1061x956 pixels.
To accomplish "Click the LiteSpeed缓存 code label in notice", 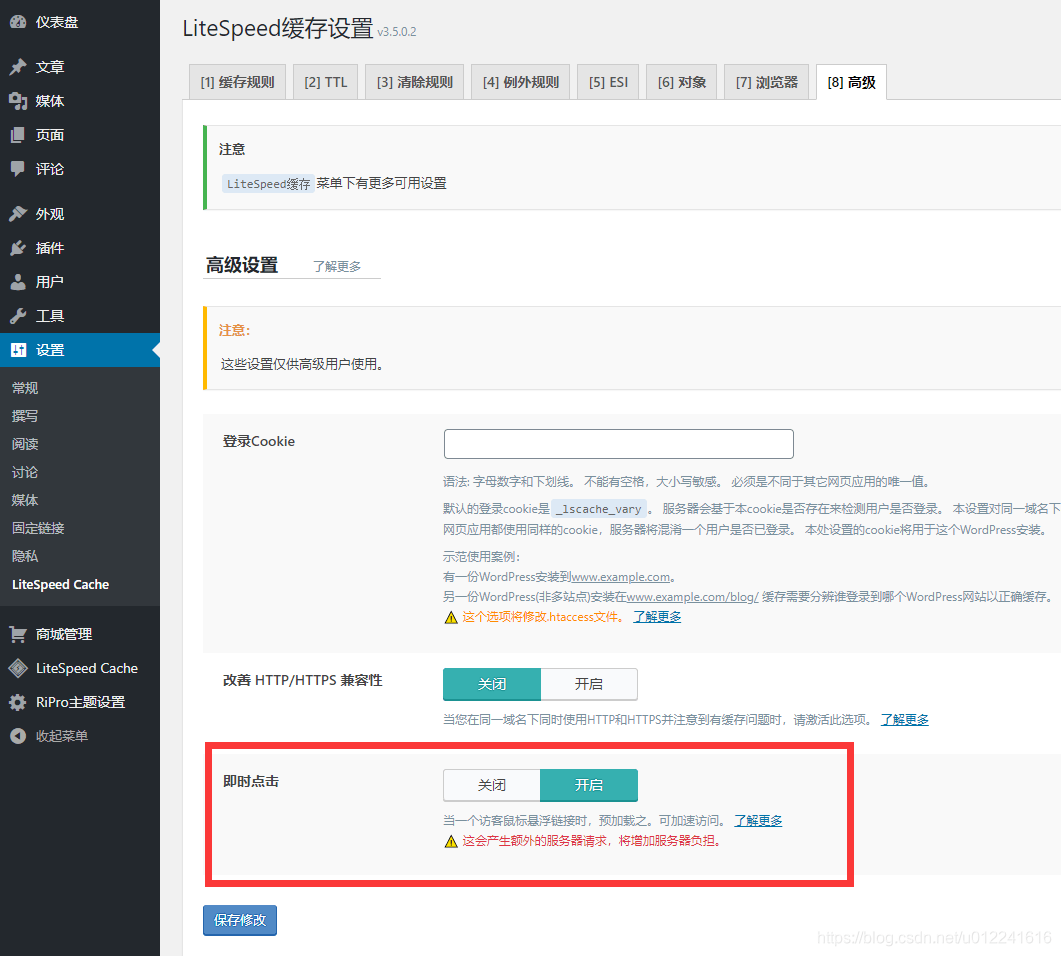I will (x=268, y=184).
